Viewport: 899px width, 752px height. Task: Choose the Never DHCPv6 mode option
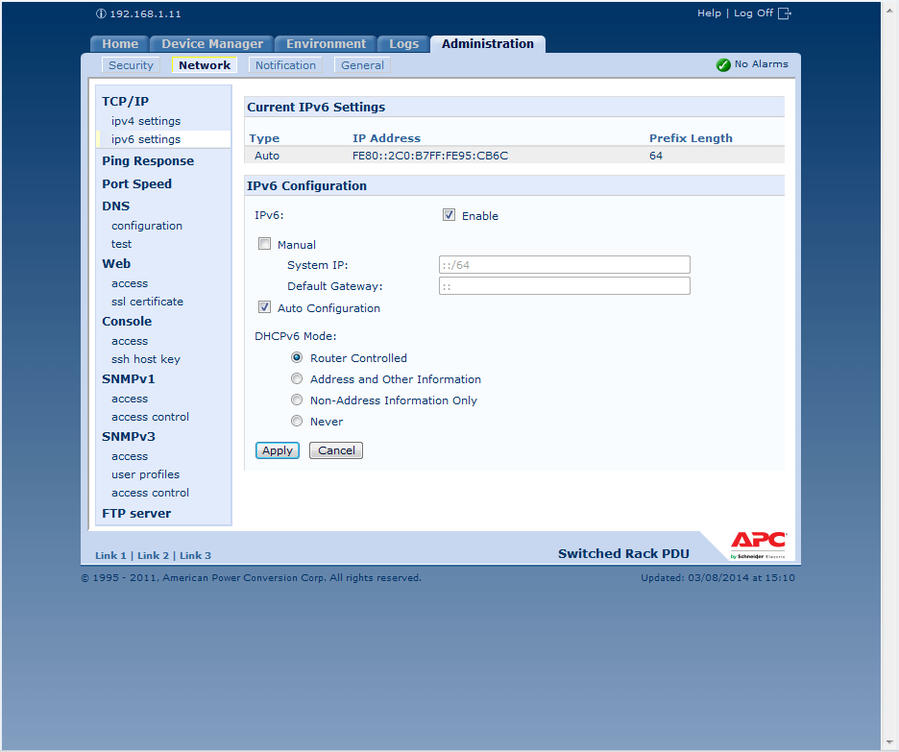[297, 421]
